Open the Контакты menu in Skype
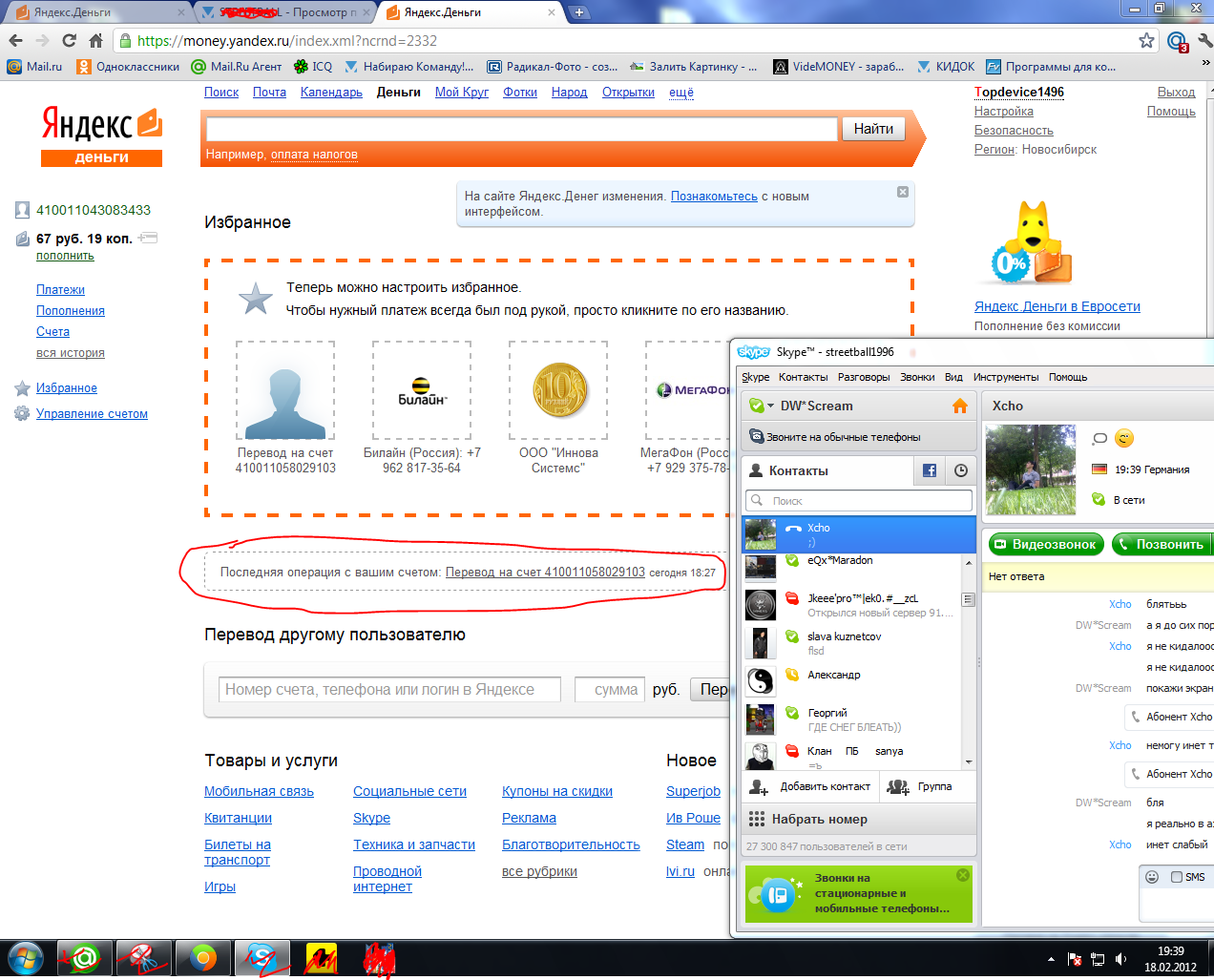This screenshot has width=1214, height=980. point(804,377)
